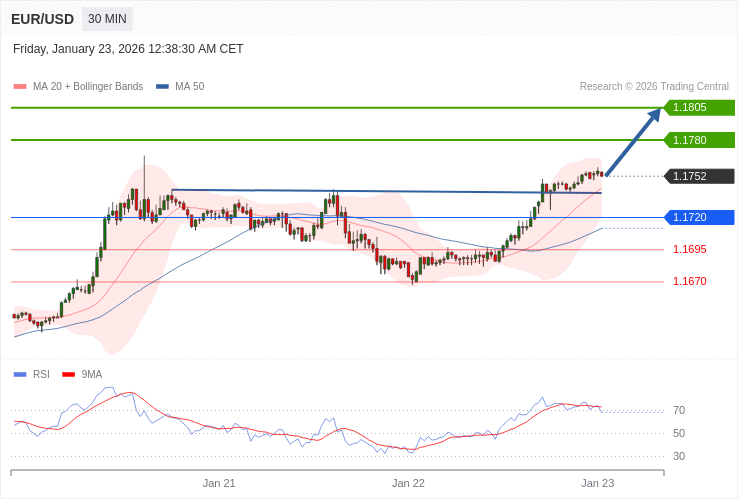The height and width of the screenshot is (500, 738).
Task: Click the red 1.1695 support label
Action: [x=689, y=249]
